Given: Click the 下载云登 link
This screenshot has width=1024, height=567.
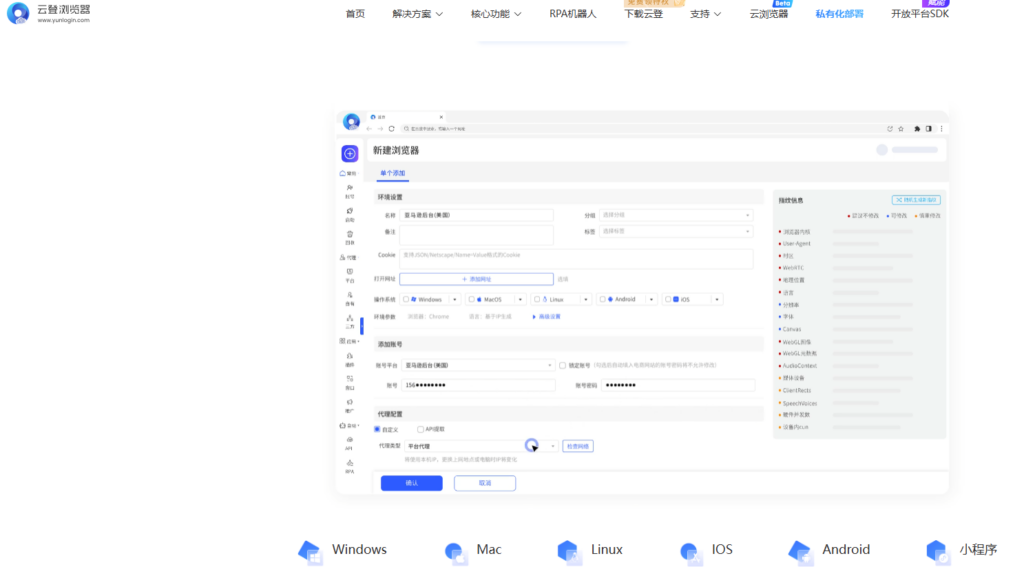Looking at the screenshot, I should click(x=644, y=14).
